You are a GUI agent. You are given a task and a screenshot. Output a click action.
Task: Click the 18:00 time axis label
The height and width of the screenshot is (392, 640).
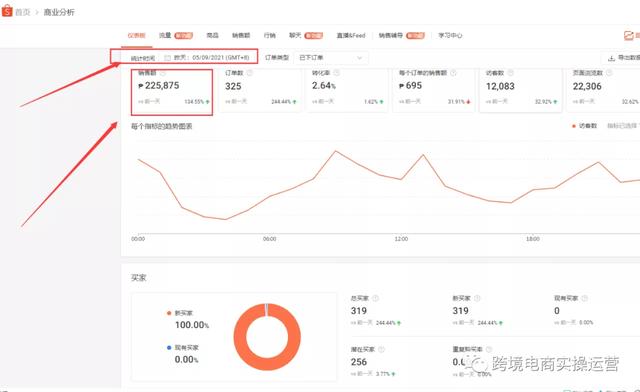tap(533, 239)
